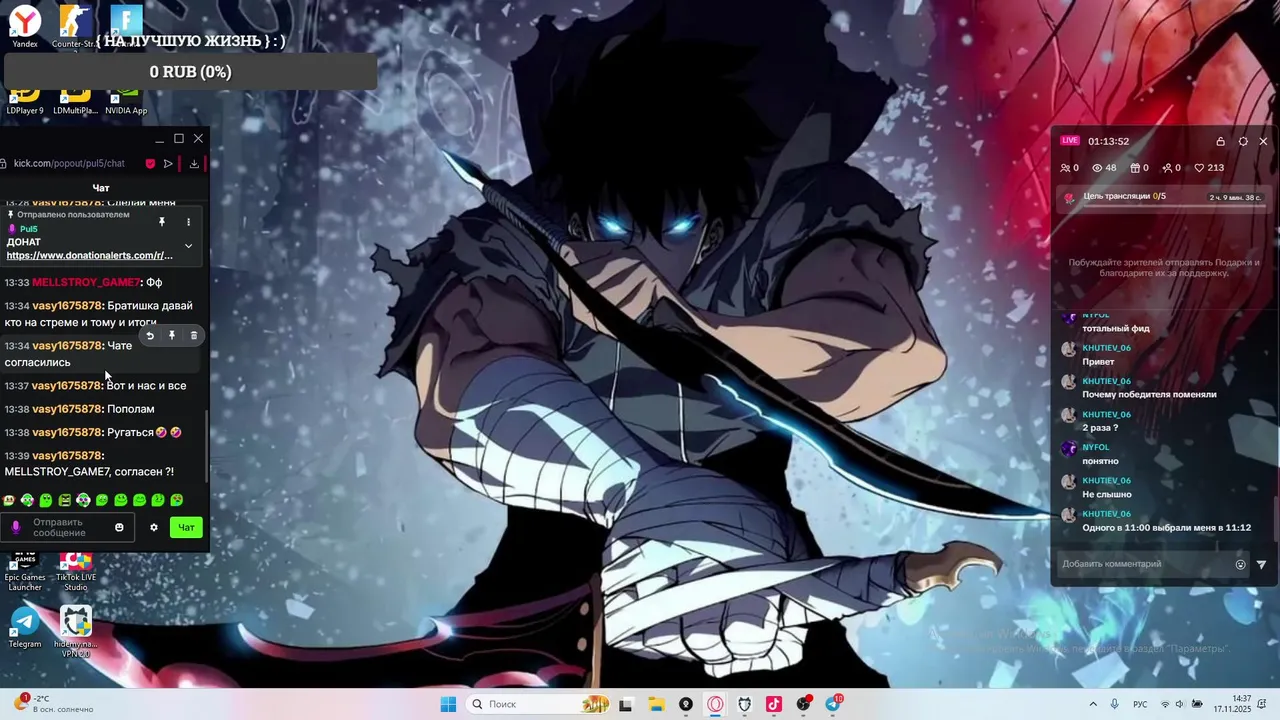Image resolution: width=1280 pixels, height=720 pixels.
Task: Click the red shield icon in Kick address bar
Action: [150, 164]
